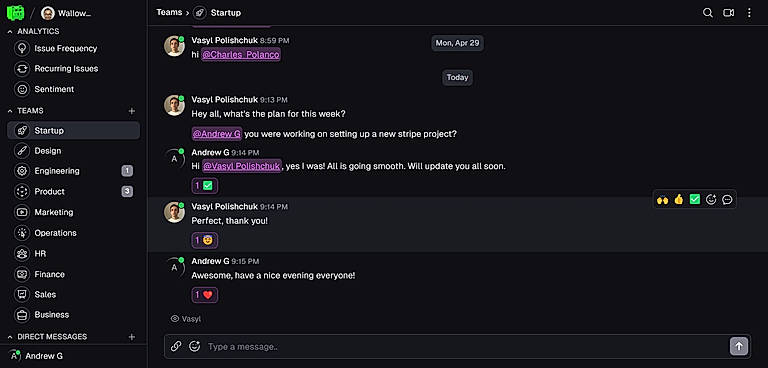Select the Sentiment analytics item
The image size is (768, 368).
[73, 89]
